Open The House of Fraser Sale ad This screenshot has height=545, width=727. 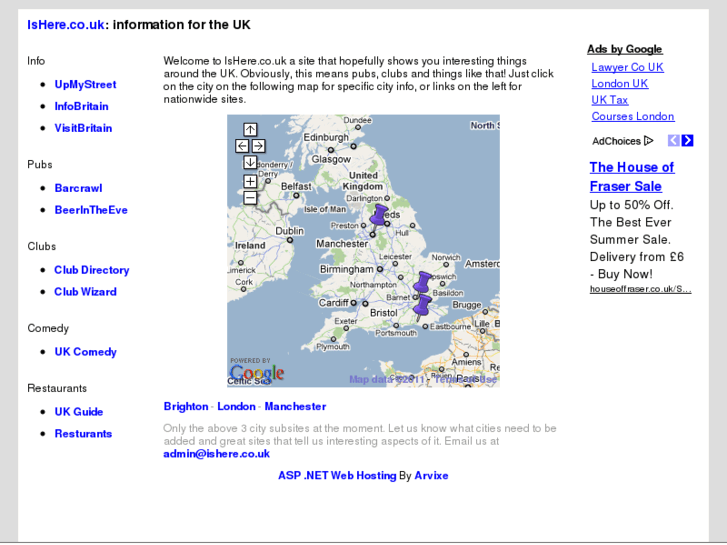click(632, 177)
